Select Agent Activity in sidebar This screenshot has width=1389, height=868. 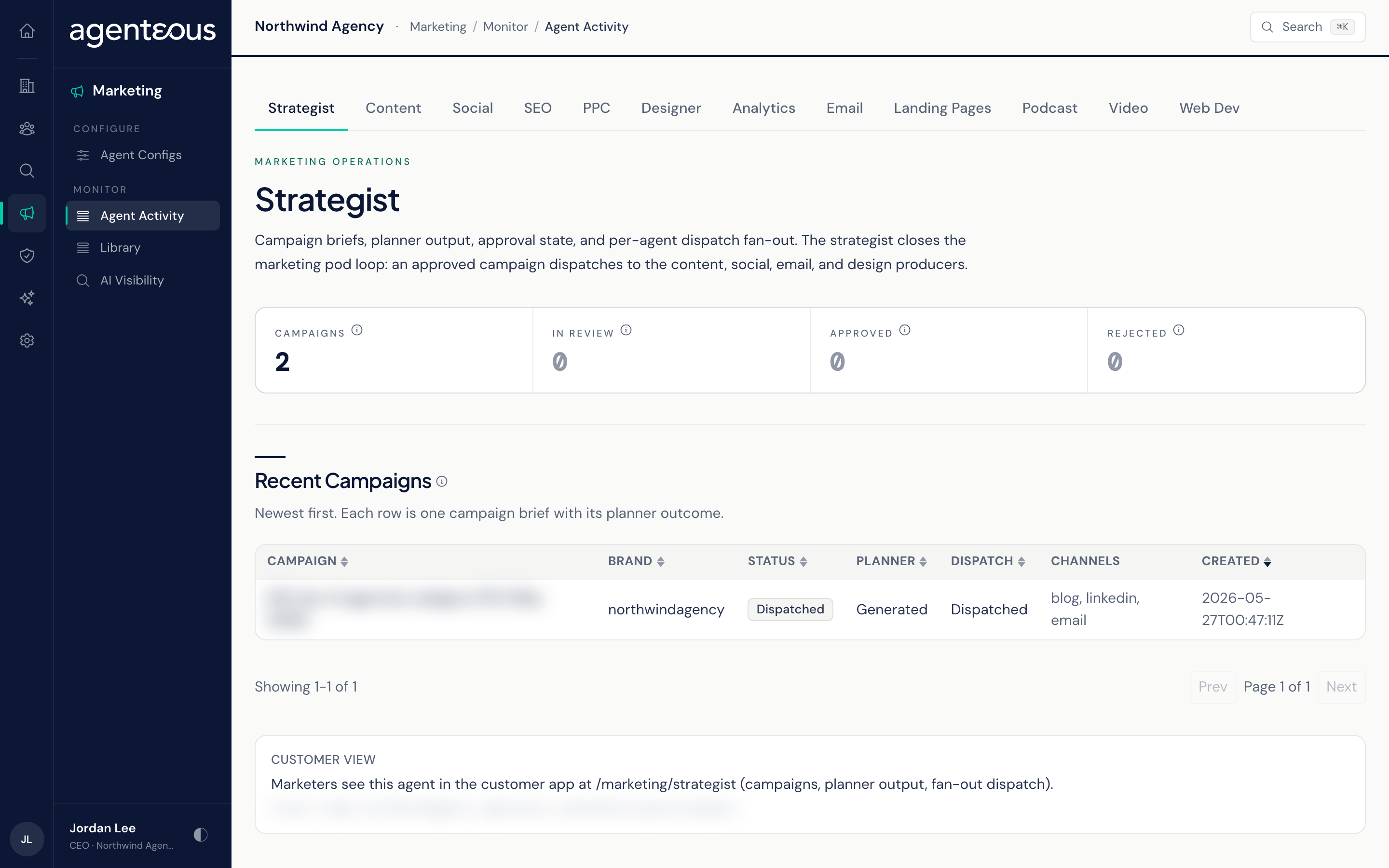pyautogui.click(x=142, y=216)
